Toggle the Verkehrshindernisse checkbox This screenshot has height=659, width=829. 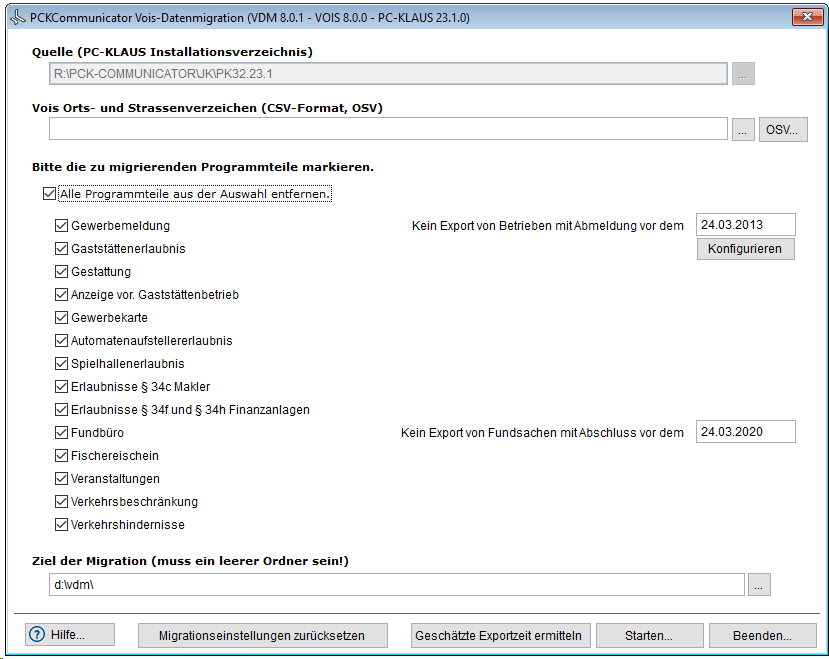click(61, 525)
